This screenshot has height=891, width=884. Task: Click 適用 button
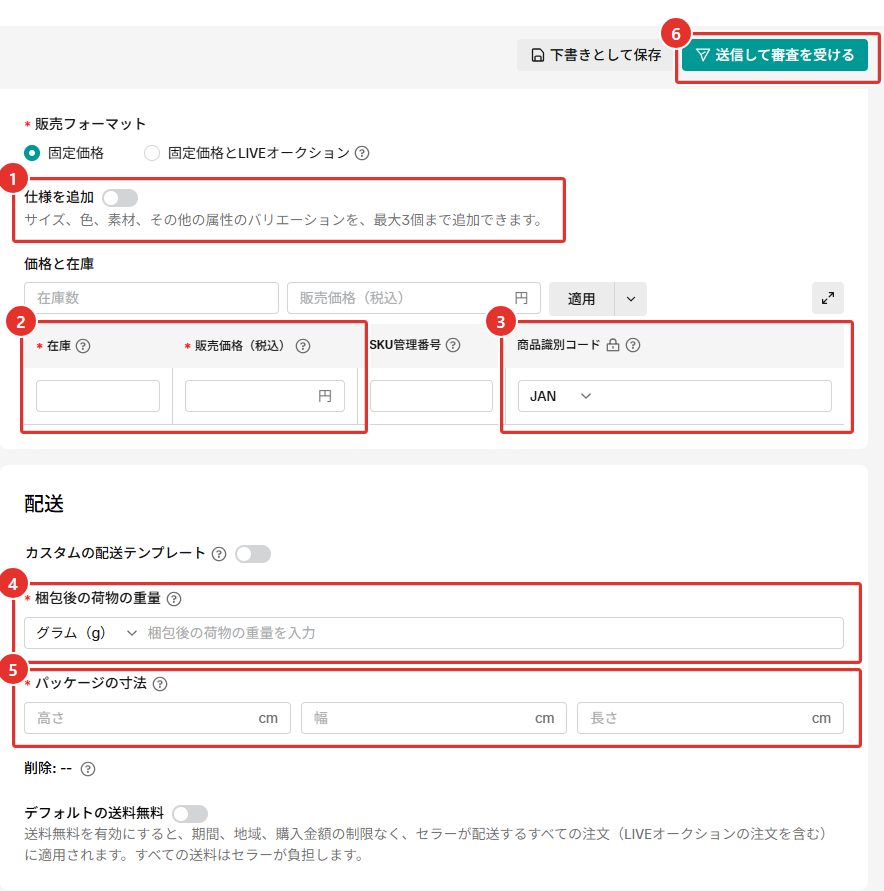tap(582, 299)
